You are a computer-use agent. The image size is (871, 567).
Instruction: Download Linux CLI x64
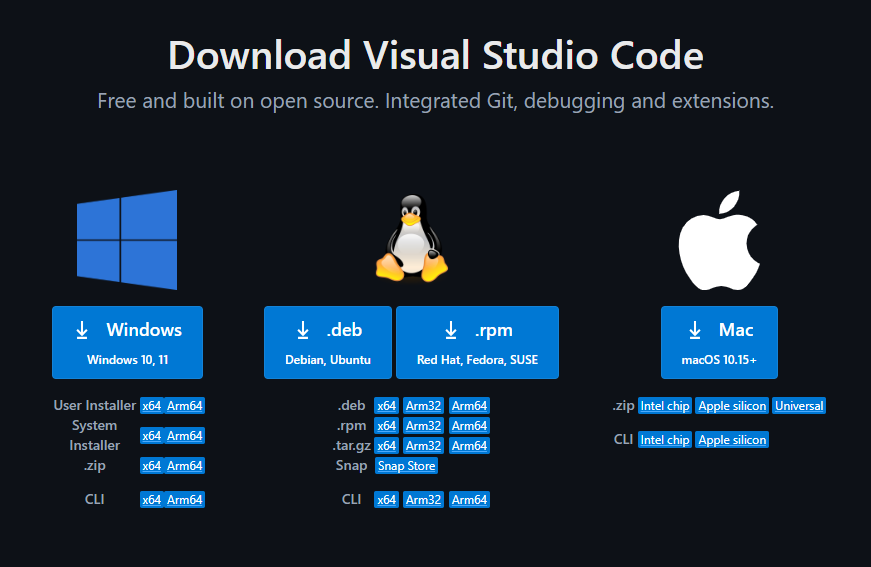[x=387, y=500]
